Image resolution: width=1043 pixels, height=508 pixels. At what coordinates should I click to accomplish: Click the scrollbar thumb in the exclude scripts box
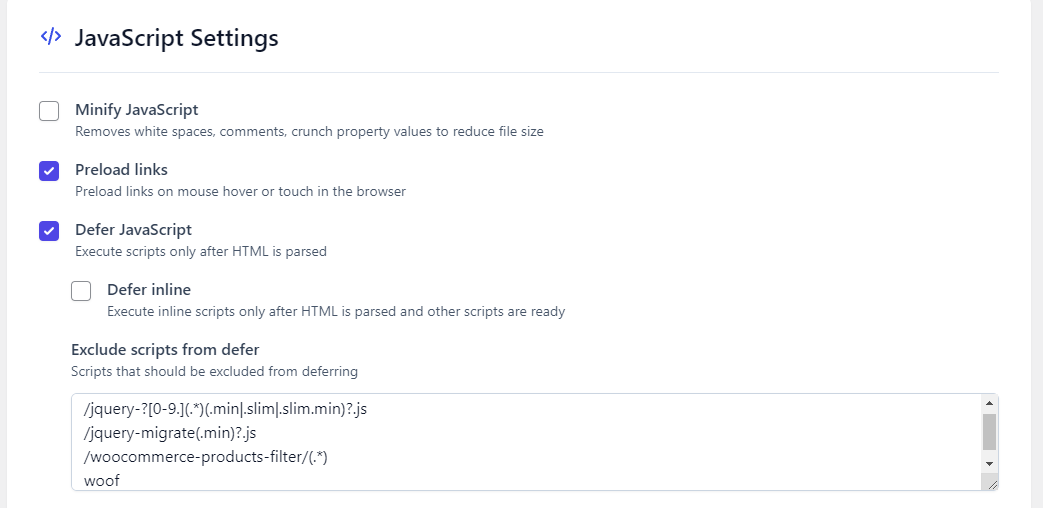(x=989, y=432)
